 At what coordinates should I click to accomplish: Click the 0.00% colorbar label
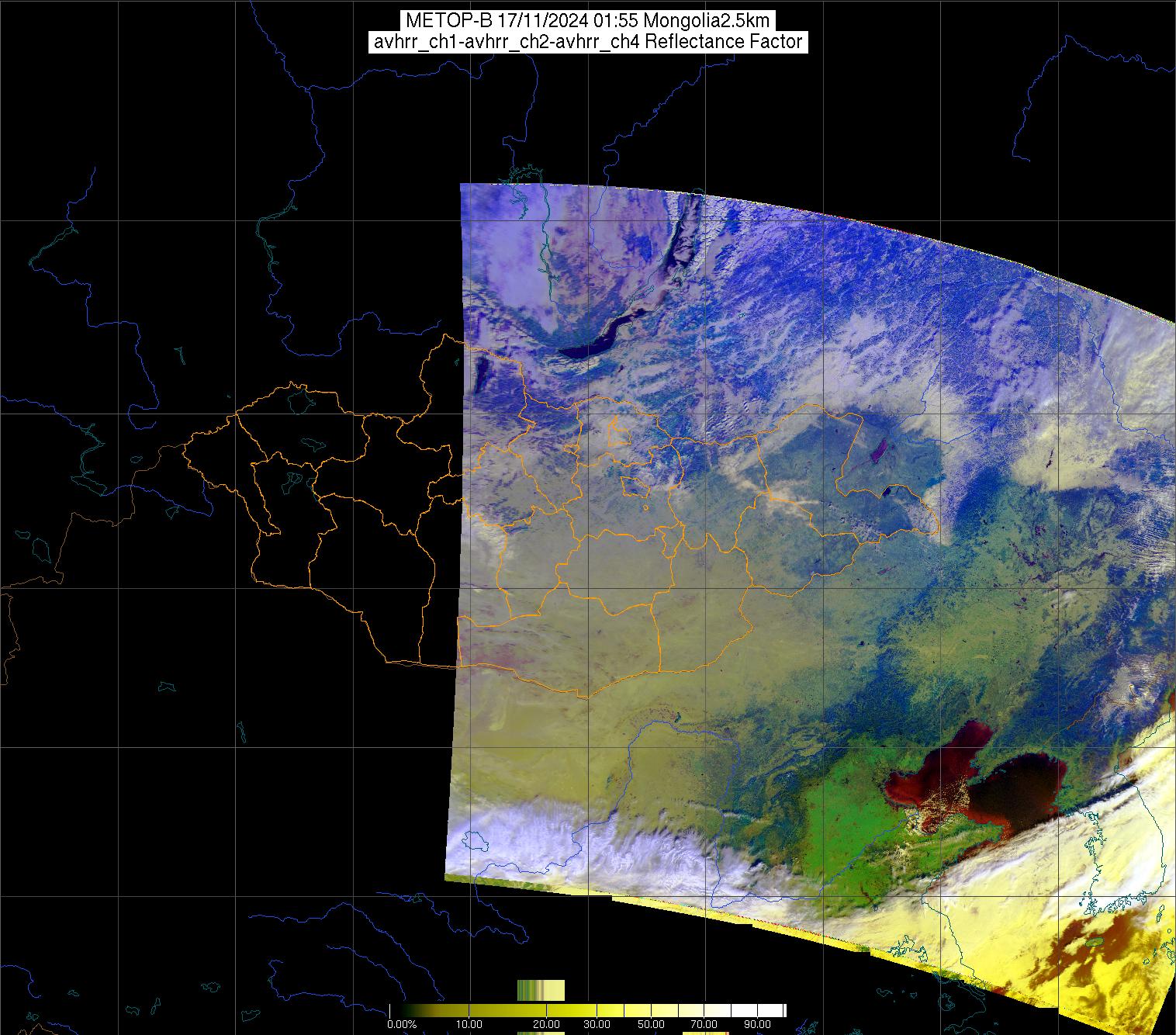[402, 1024]
